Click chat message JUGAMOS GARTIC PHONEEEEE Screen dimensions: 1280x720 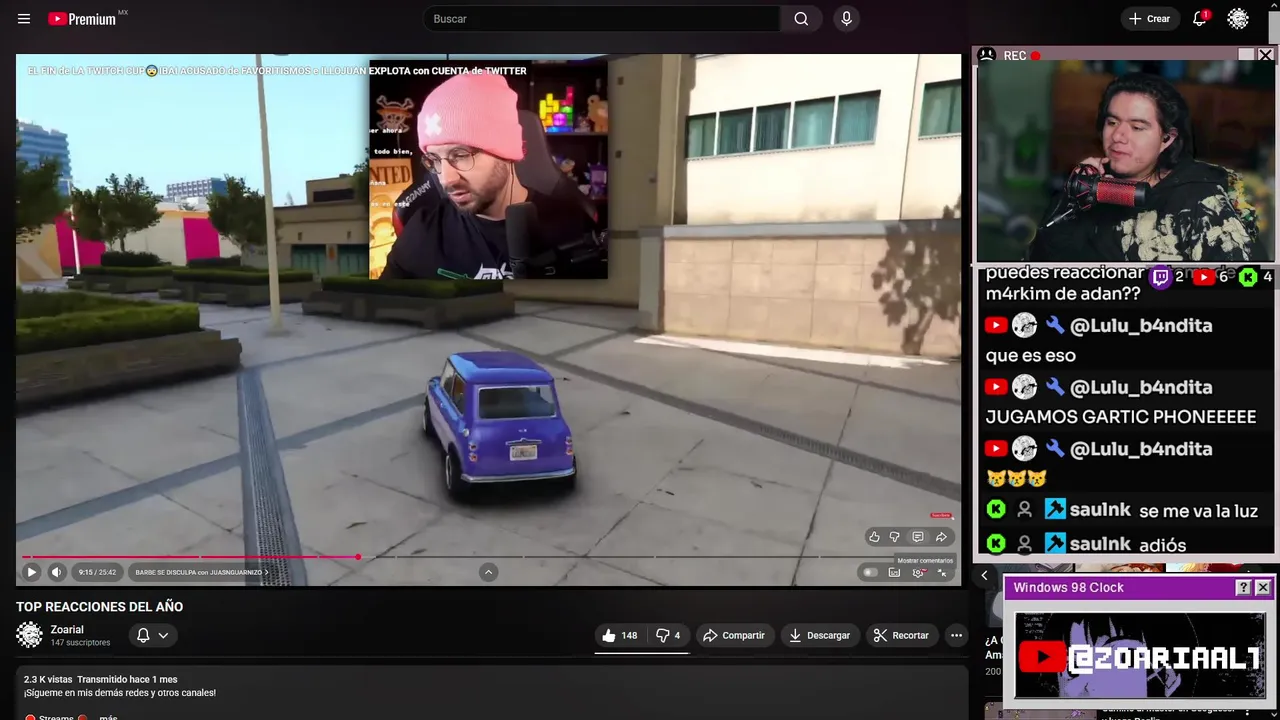pyautogui.click(x=1121, y=417)
